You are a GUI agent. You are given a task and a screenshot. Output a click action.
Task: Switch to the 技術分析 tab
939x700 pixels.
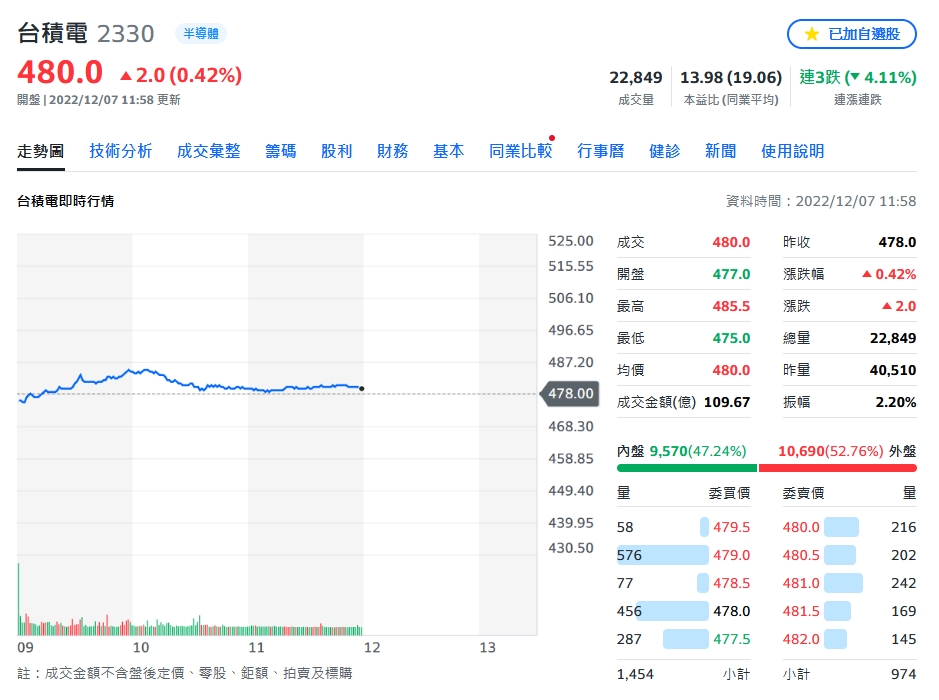(120, 151)
